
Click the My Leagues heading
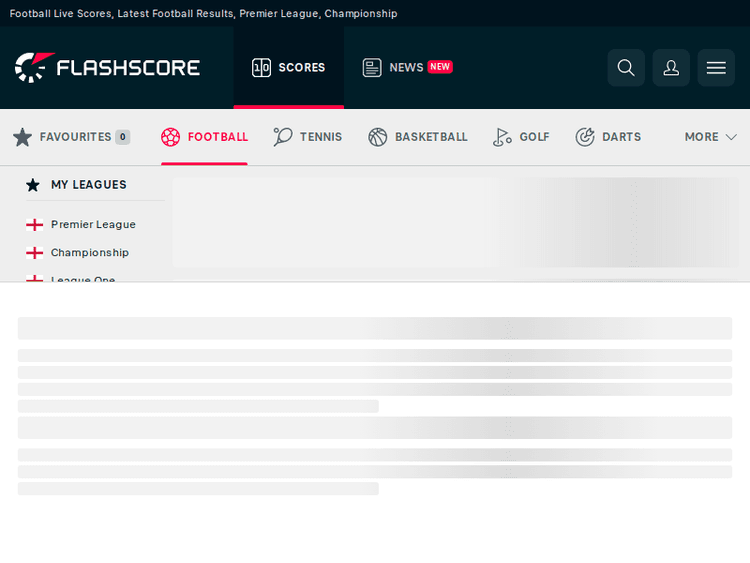(x=89, y=185)
